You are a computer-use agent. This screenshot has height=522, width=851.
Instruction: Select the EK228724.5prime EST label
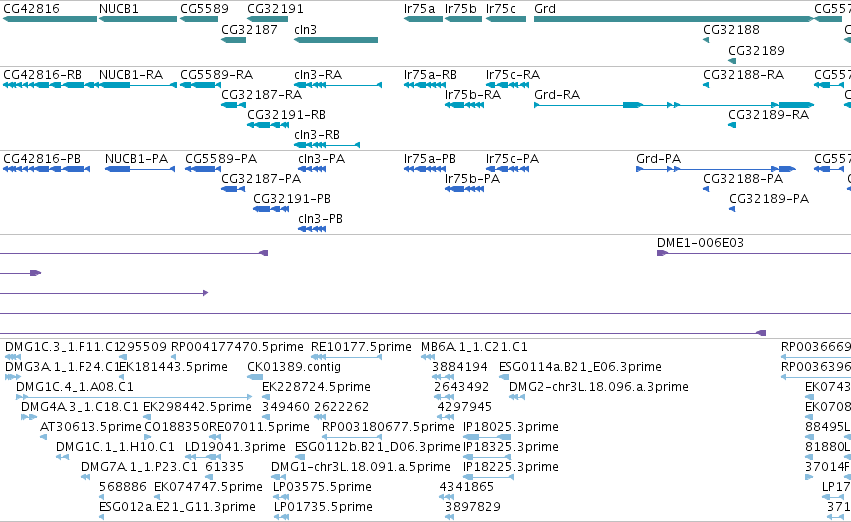pos(316,387)
